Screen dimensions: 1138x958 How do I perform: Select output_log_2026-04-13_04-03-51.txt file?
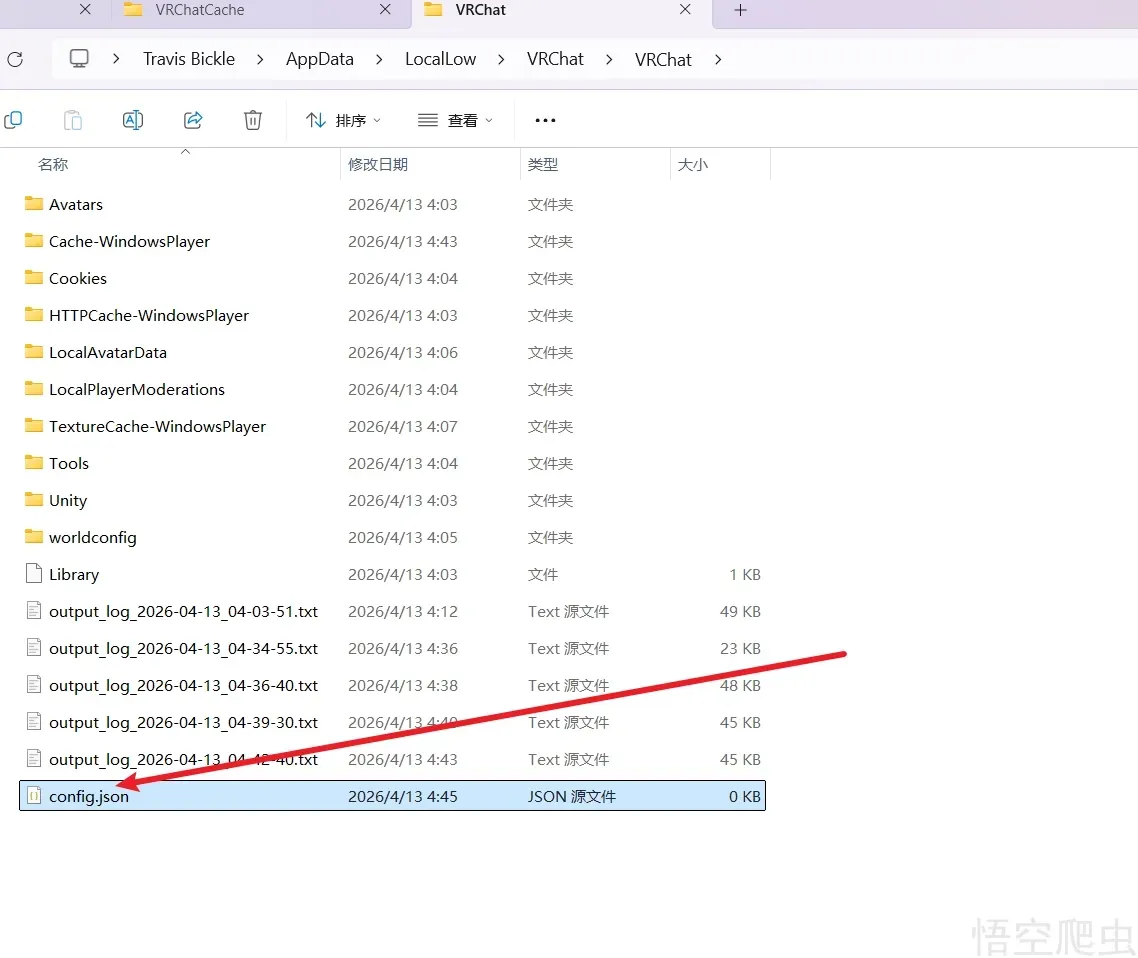click(x=183, y=611)
